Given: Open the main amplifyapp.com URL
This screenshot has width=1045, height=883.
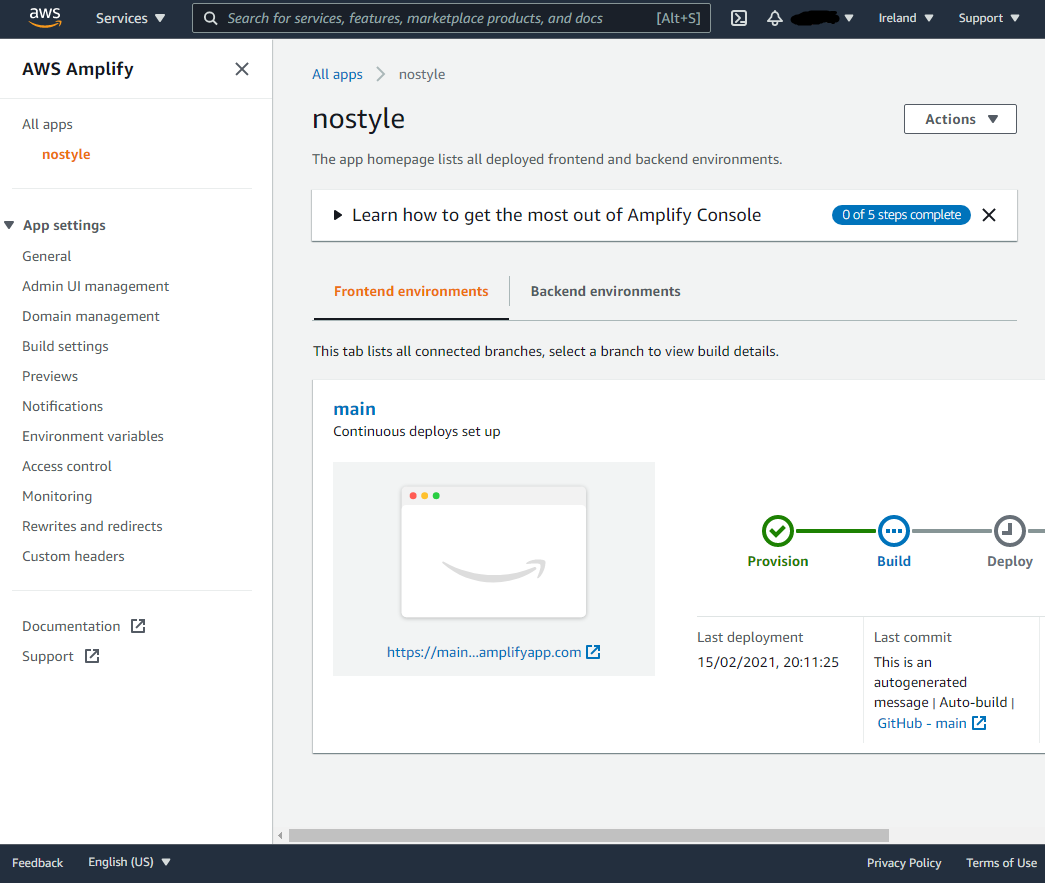Looking at the screenshot, I should [484, 652].
